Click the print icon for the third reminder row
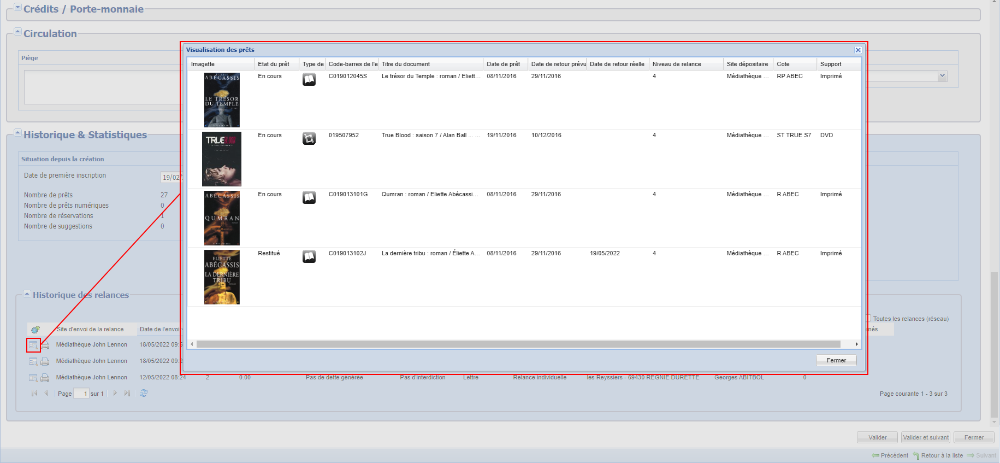The width and height of the screenshot is (1000, 463). pos(45,378)
